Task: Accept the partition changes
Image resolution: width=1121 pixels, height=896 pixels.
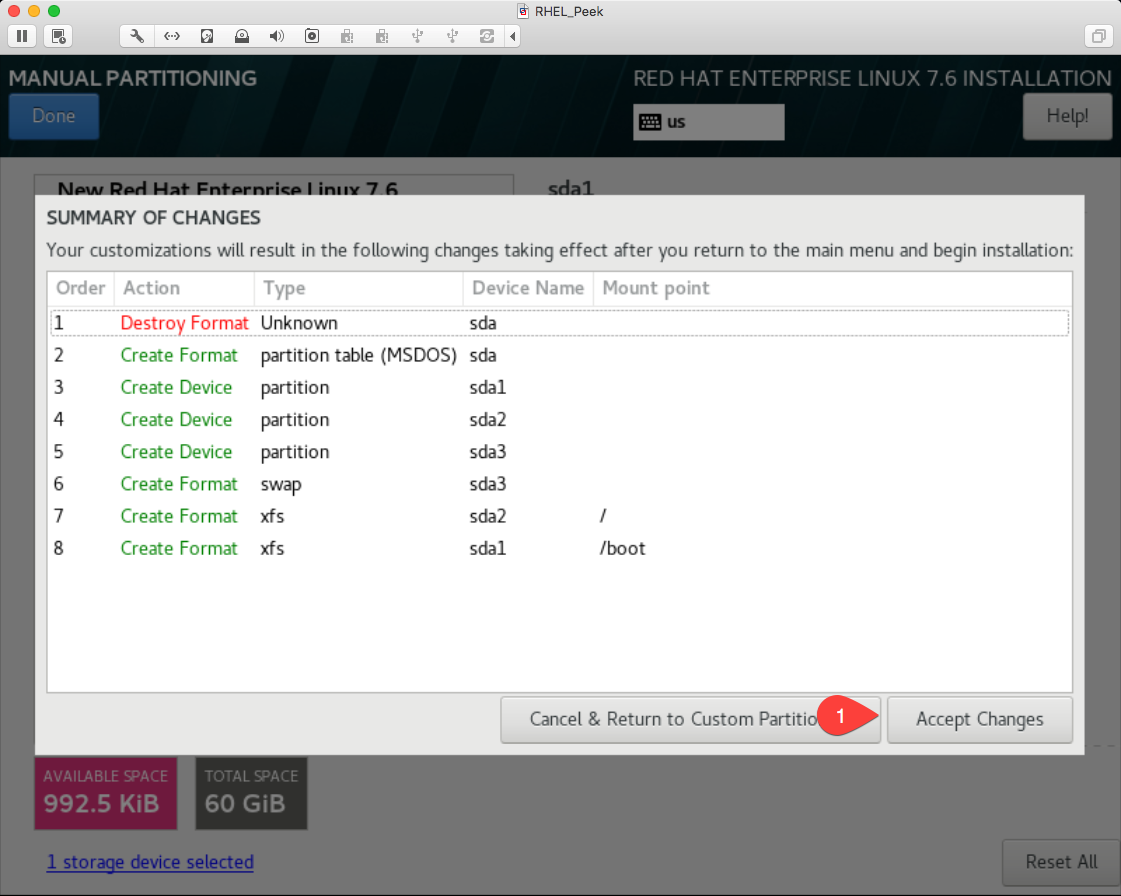Action: tap(979, 719)
